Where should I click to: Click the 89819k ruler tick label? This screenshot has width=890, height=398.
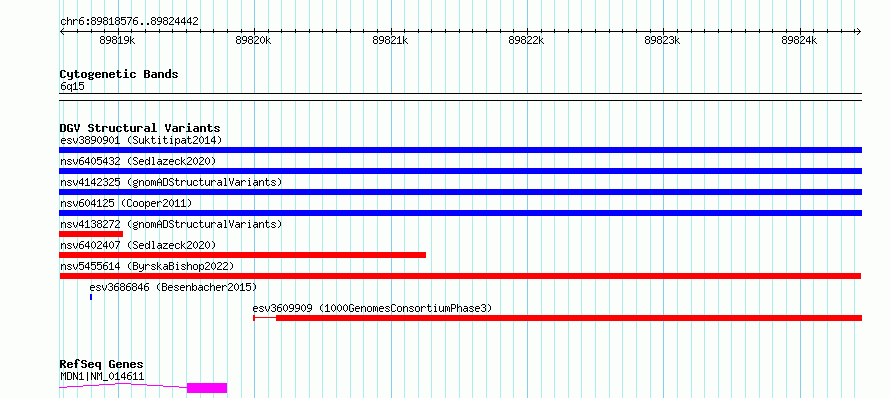click(x=117, y=40)
